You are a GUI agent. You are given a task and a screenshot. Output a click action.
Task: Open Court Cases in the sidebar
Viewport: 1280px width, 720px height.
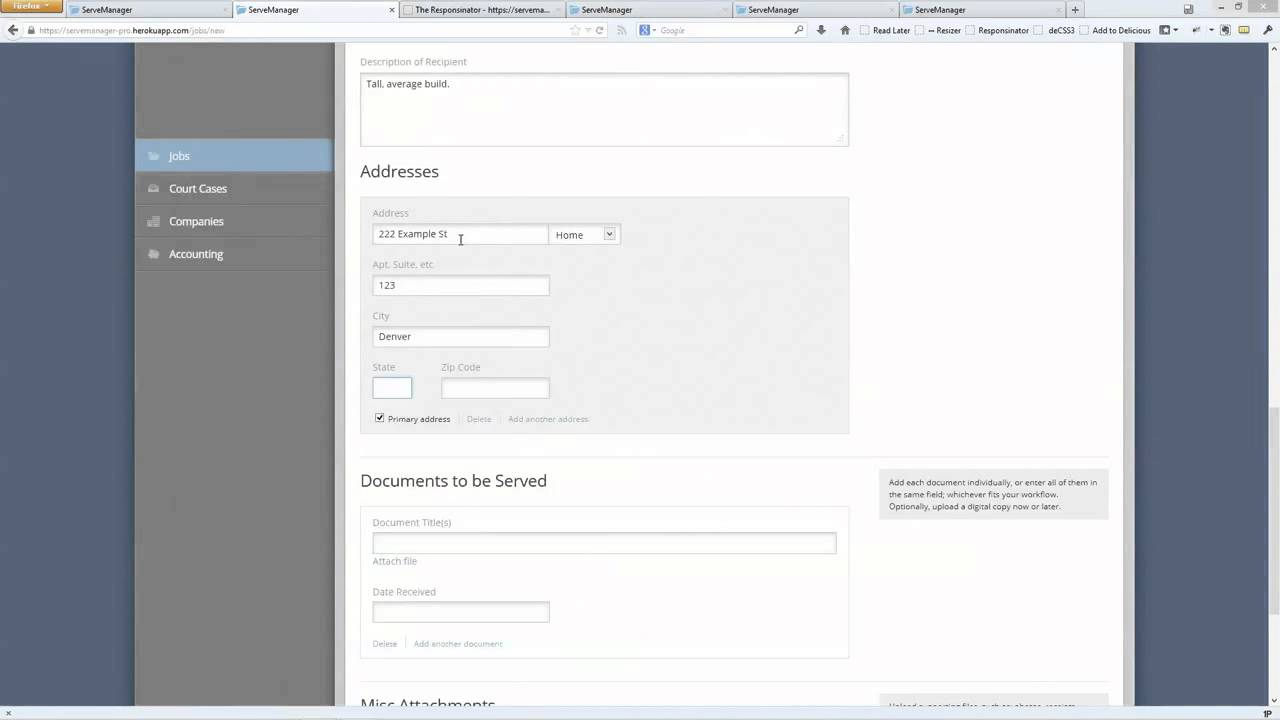click(233, 188)
